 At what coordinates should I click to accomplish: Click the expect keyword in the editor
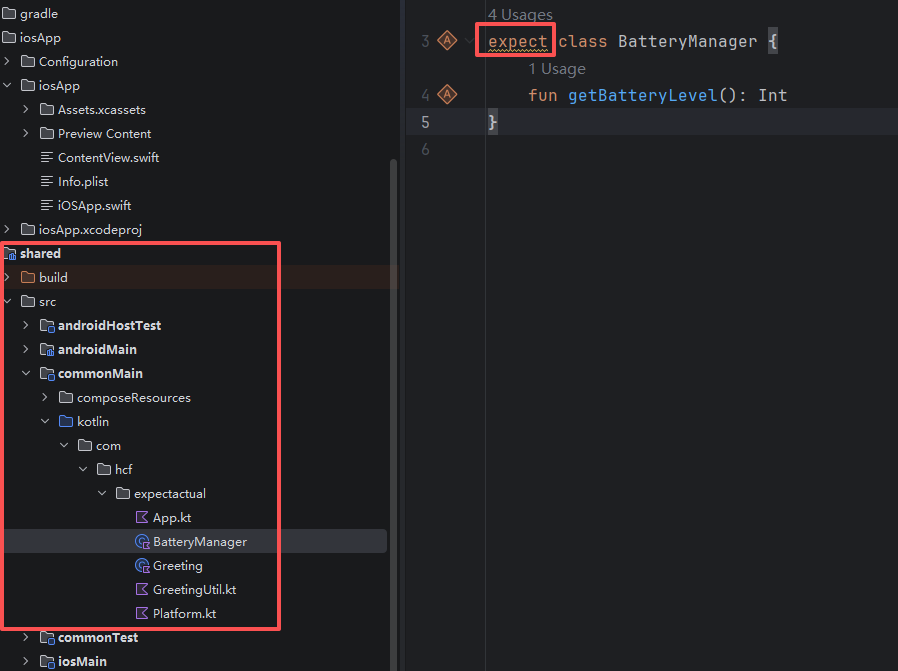tap(518, 41)
